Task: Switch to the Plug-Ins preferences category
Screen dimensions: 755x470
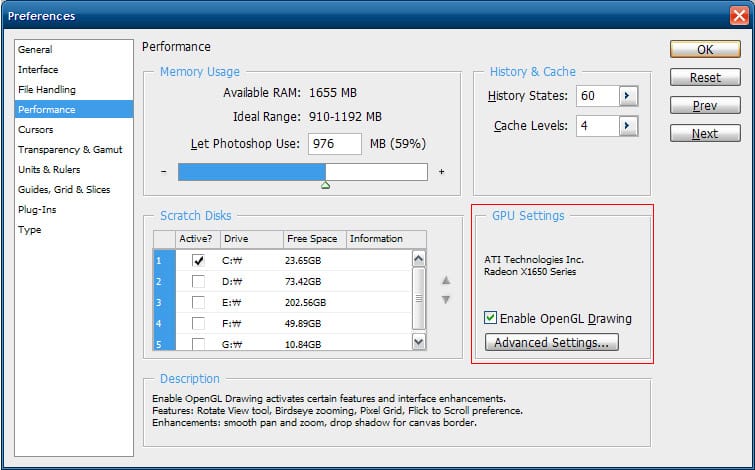Action: pyautogui.click(x=36, y=209)
